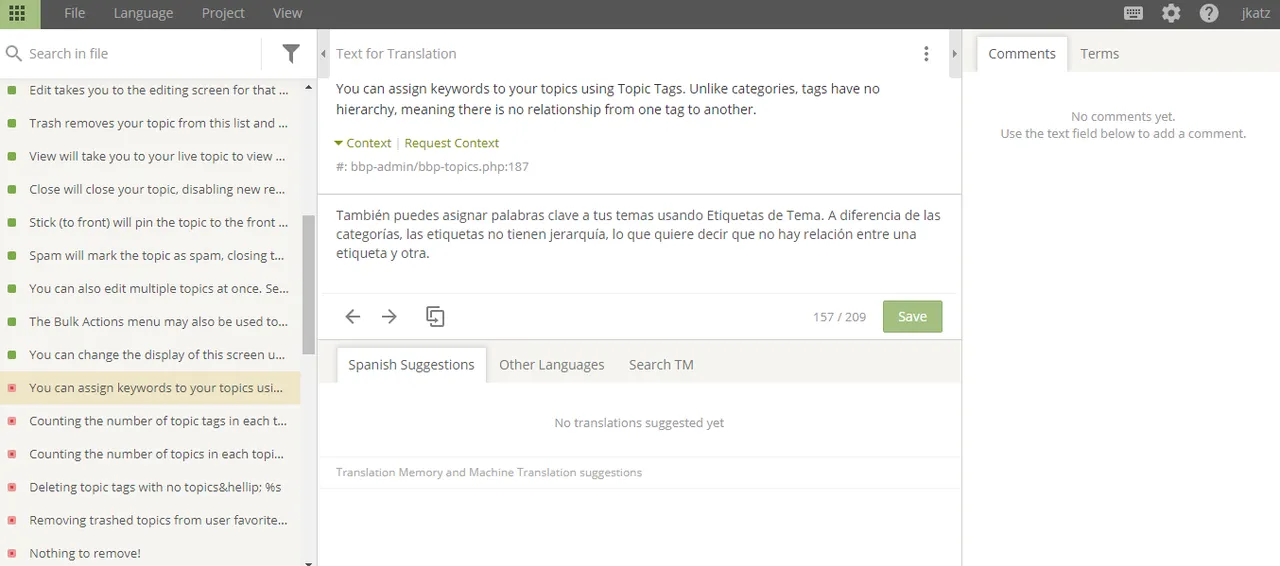Open the apps grid menu icon
Screen dimensions: 1280x566
coord(17,14)
